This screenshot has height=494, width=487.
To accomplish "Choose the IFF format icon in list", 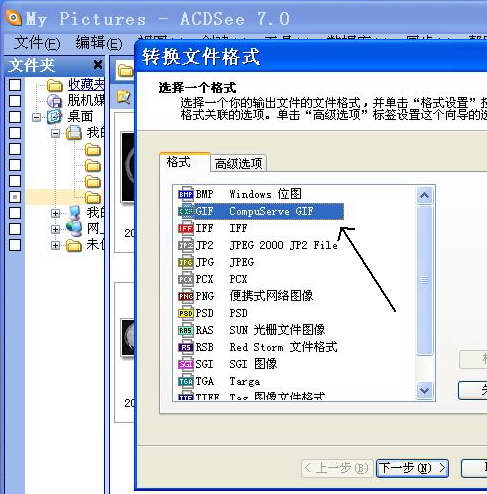I will tap(186, 228).
